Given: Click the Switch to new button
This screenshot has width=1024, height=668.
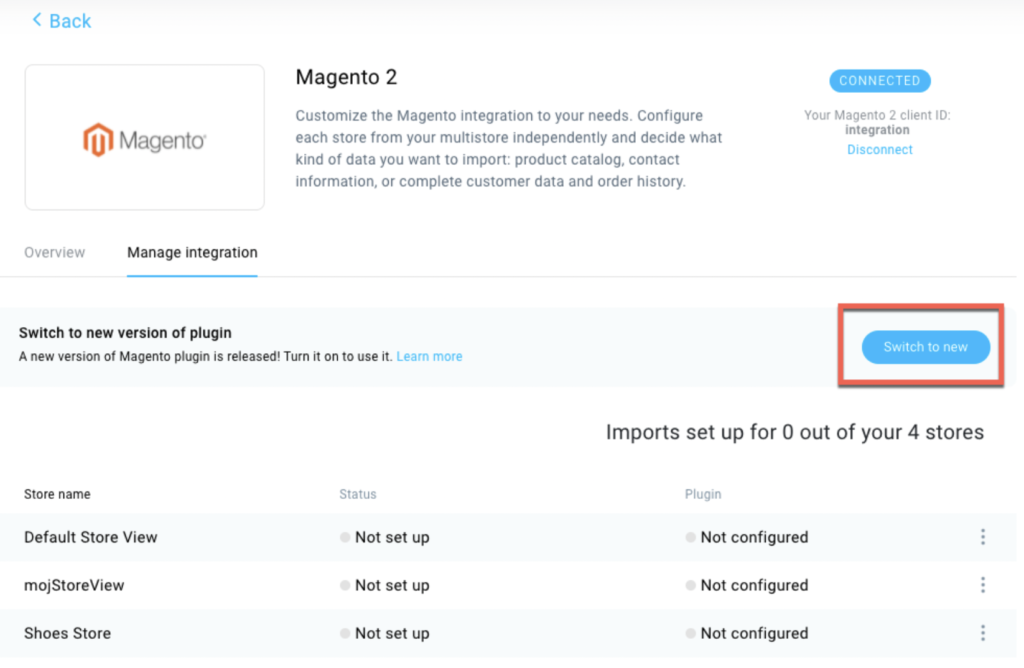Looking at the screenshot, I should 925,347.
